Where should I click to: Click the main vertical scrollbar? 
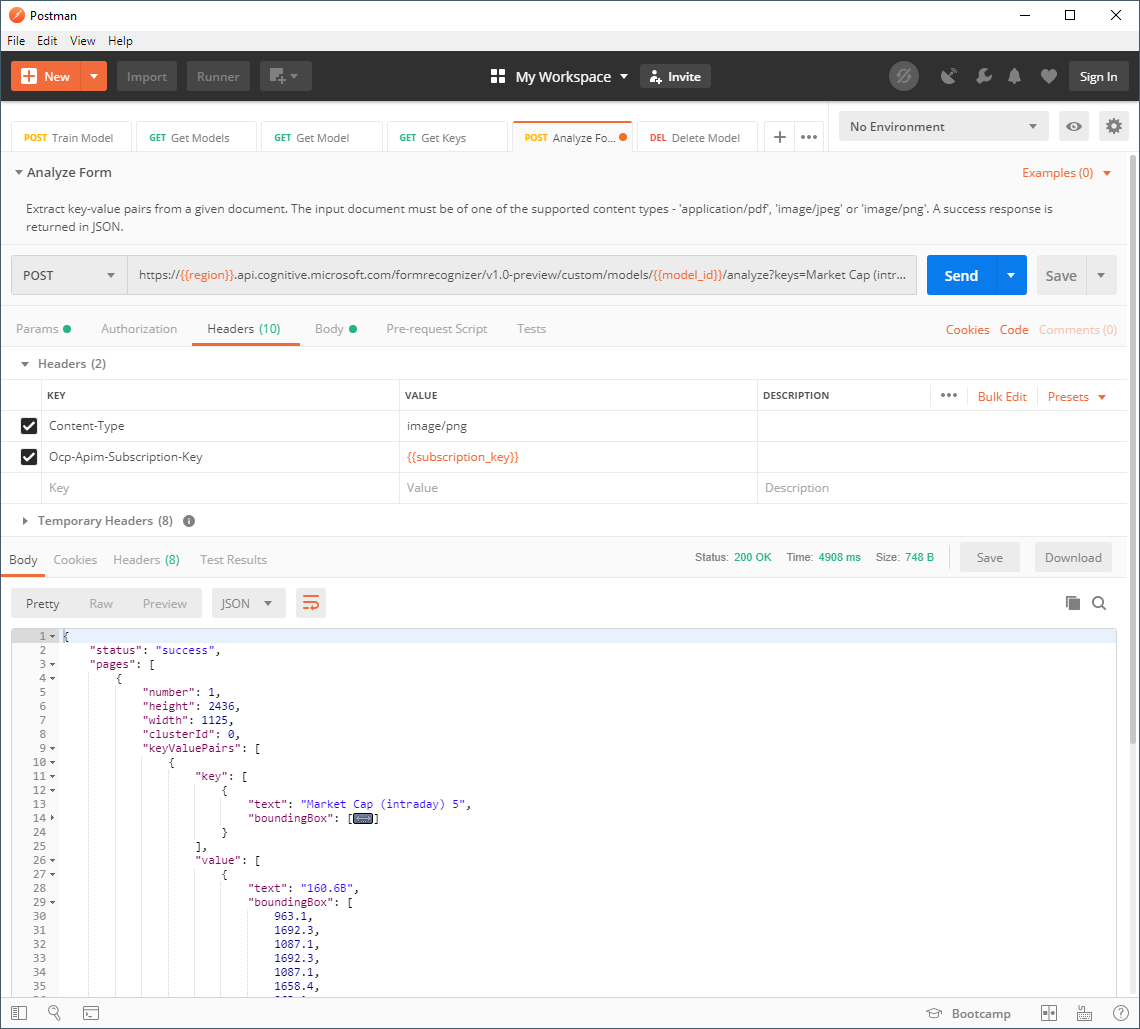click(x=1133, y=448)
